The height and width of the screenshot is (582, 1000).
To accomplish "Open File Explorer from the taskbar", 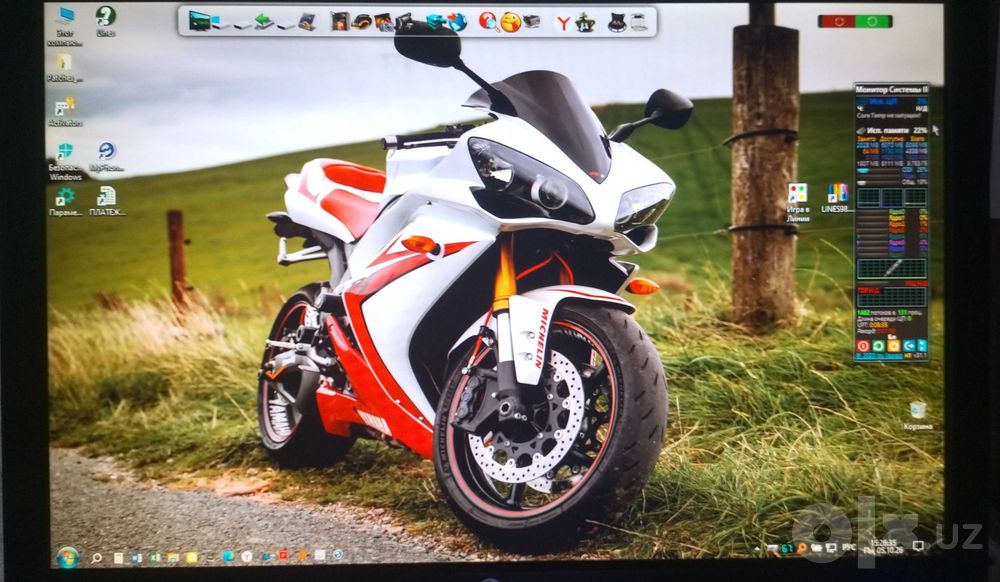I will (173, 558).
